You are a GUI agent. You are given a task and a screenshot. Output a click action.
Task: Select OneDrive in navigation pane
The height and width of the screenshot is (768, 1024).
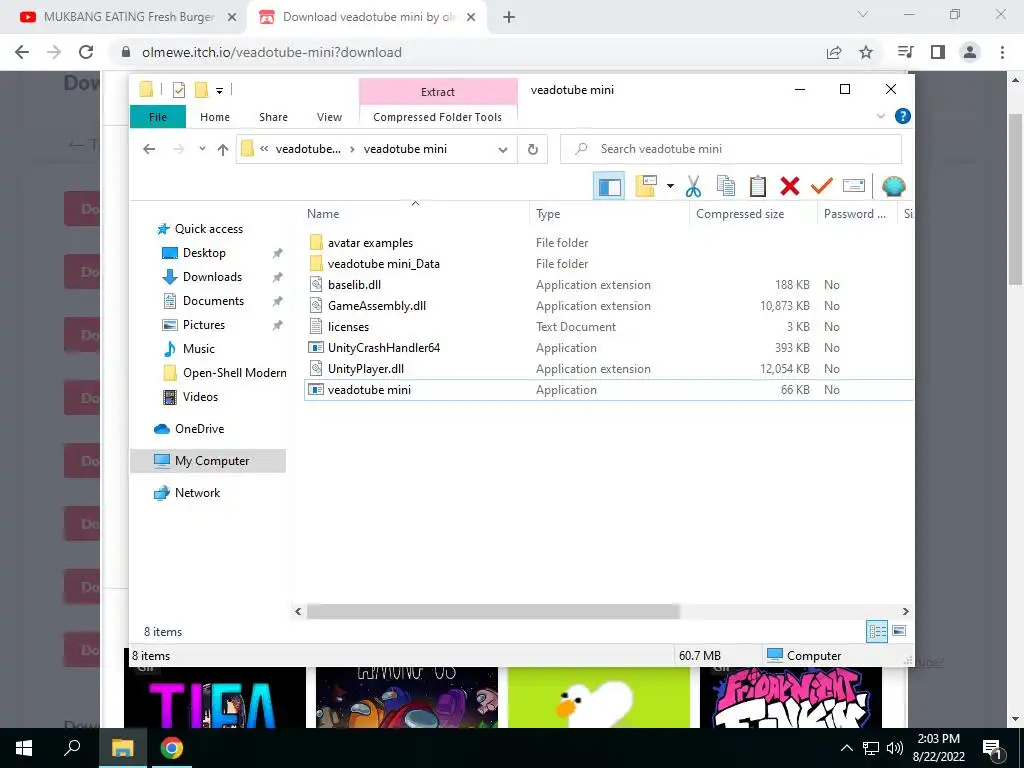199,429
